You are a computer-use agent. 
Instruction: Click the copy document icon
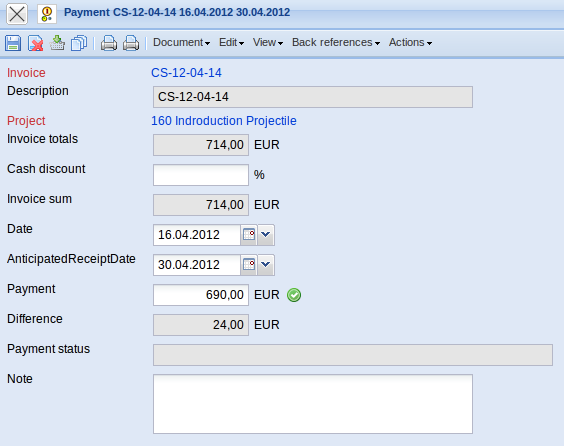(79, 43)
